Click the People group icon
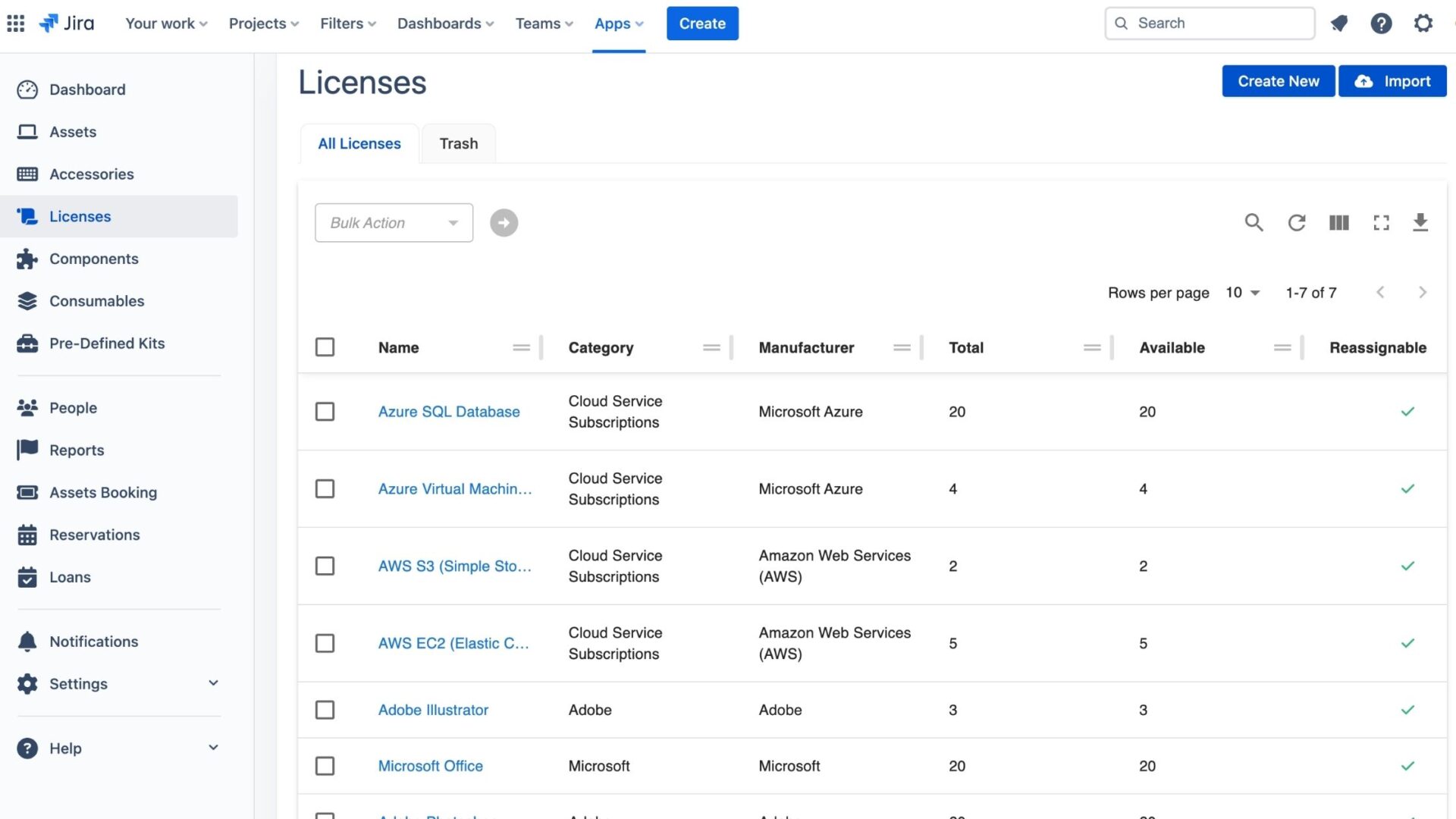The height and width of the screenshot is (819, 1456). tap(27, 408)
